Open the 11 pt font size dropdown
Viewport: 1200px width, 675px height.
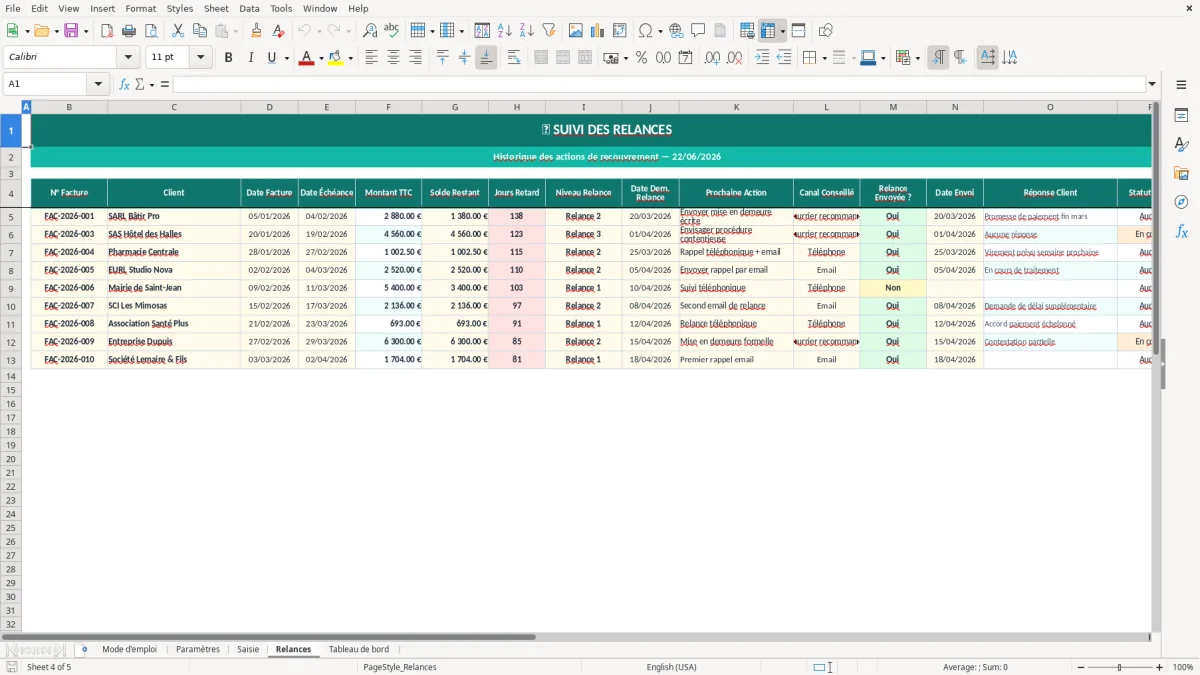point(200,58)
